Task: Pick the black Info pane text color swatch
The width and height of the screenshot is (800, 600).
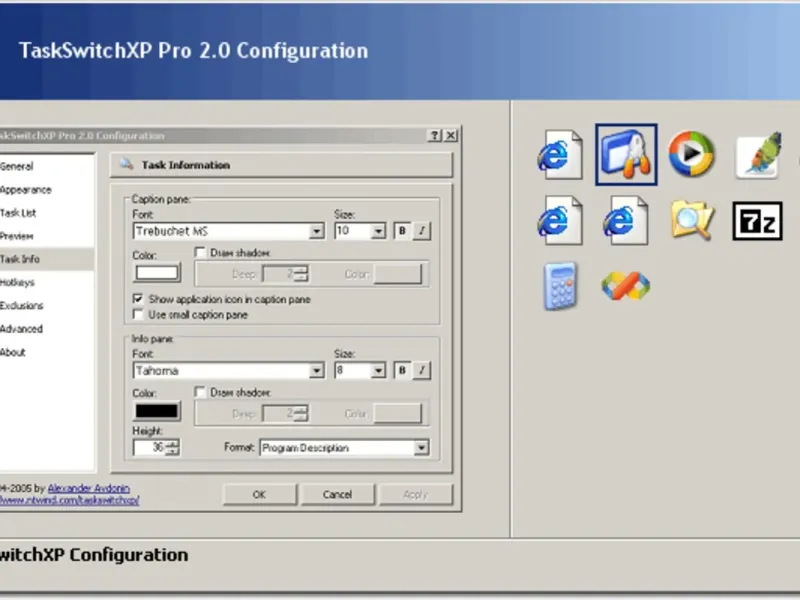Action: click(x=157, y=411)
